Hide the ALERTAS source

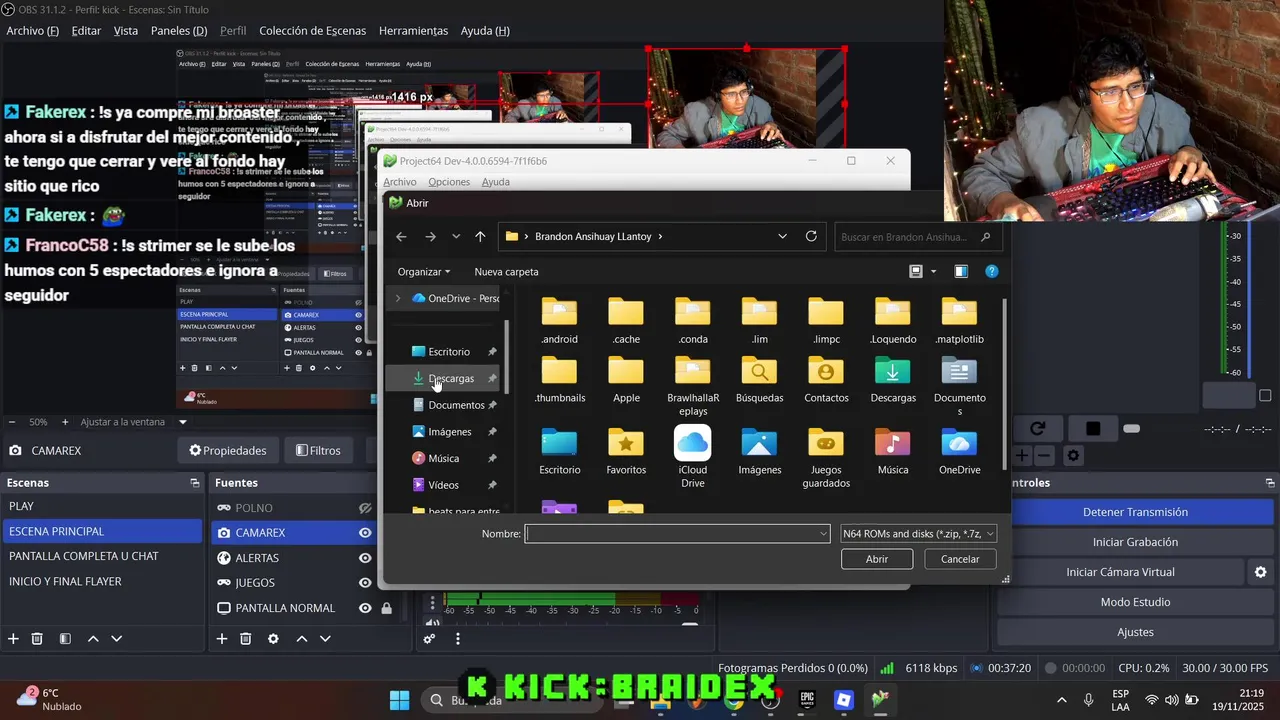(x=365, y=558)
